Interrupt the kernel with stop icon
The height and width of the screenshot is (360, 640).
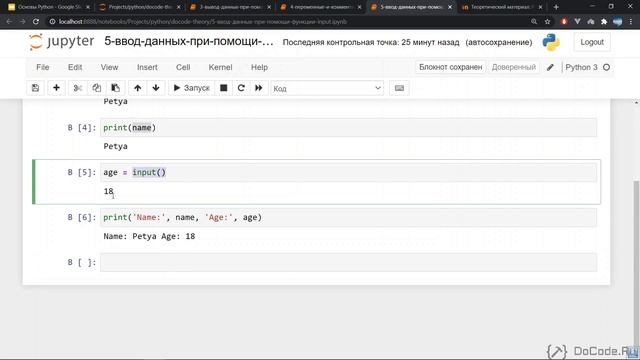point(224,88)
